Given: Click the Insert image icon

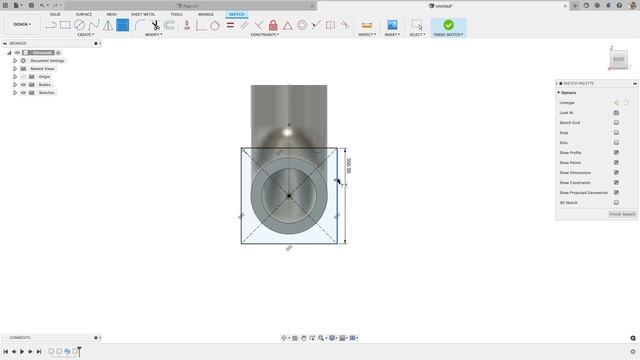Looking at the screenshot, I should pyautogui.click(x=392, y=25).
